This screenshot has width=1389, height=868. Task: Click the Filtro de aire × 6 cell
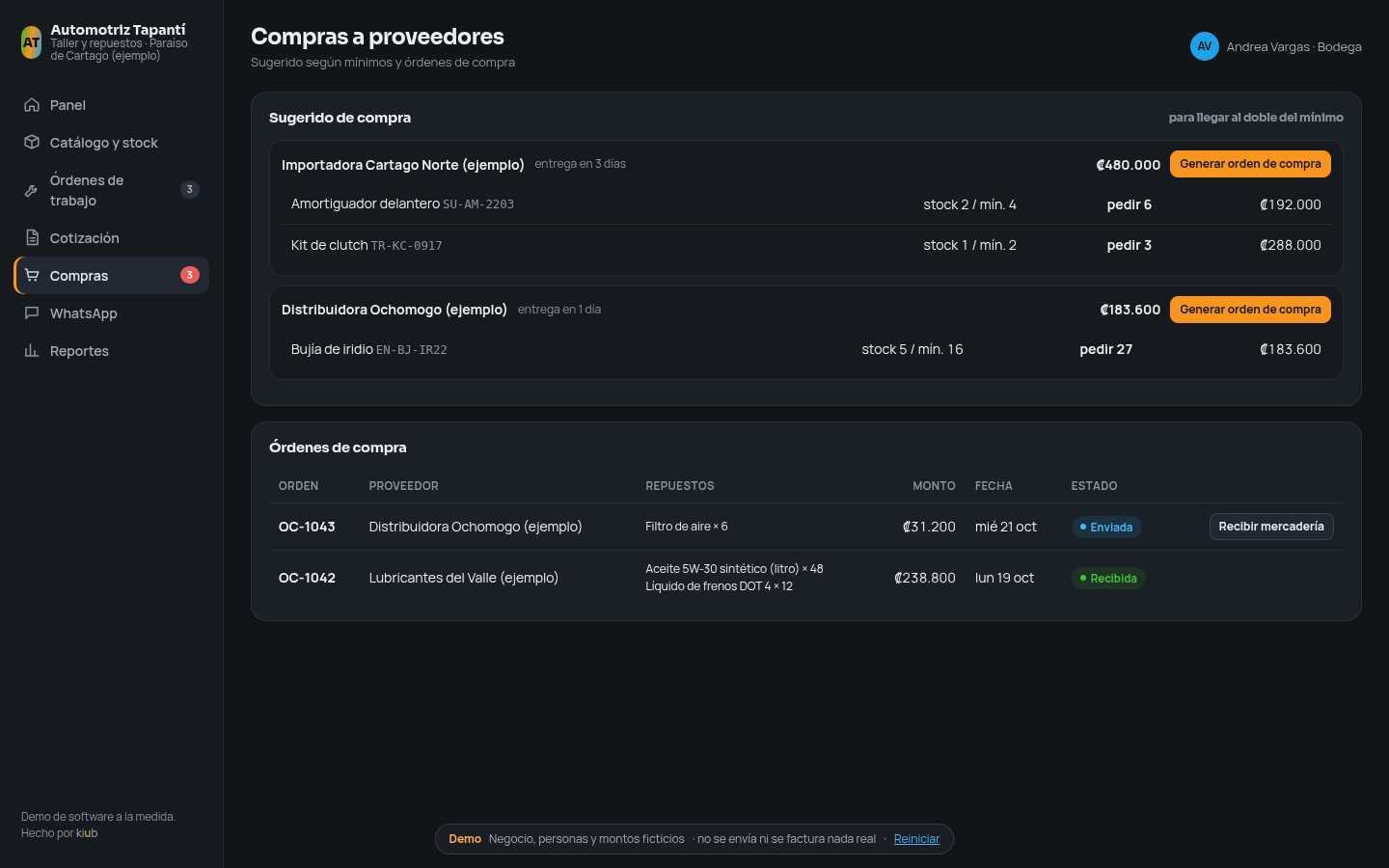pos(687,527)
